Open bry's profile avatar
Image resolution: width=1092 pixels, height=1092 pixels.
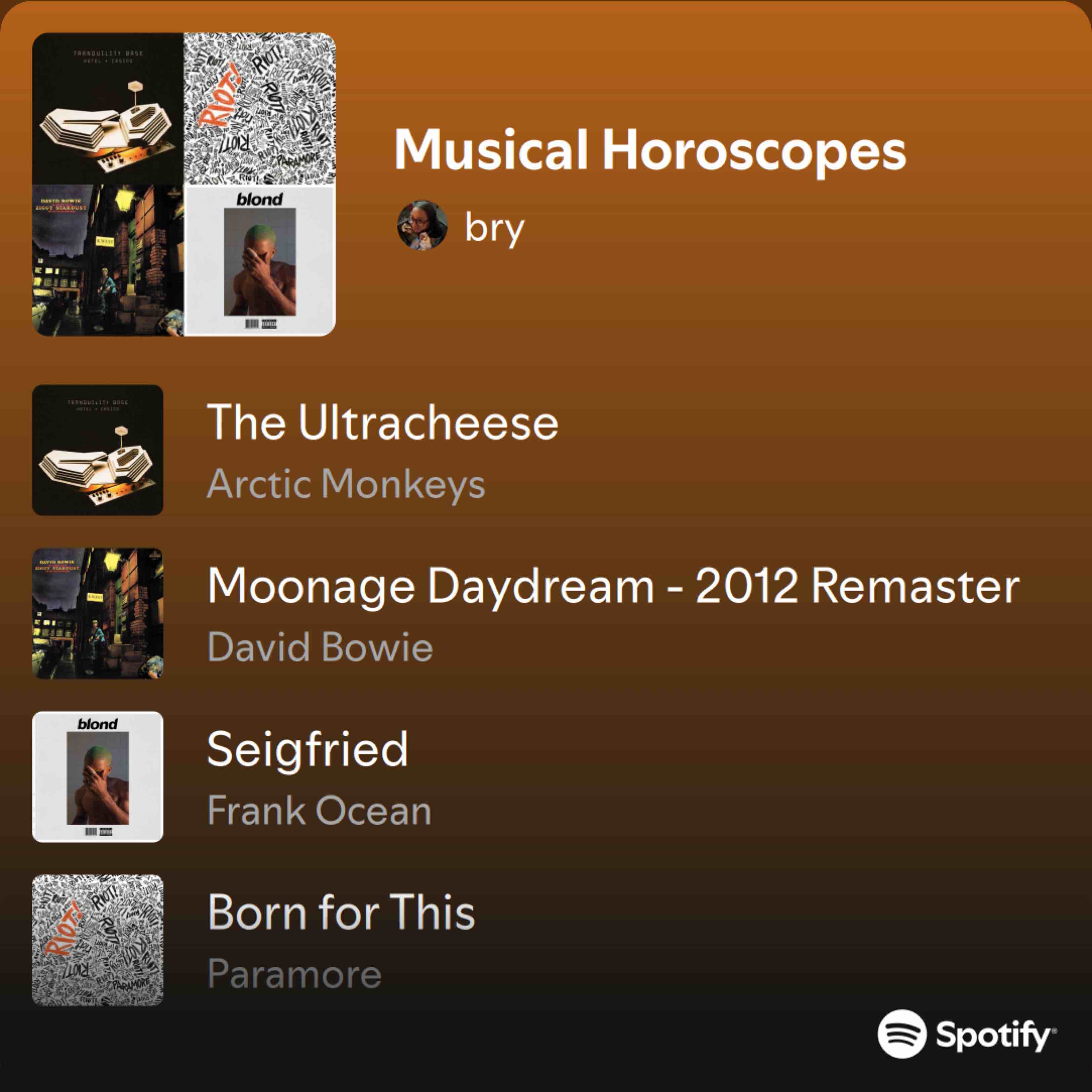[422, 225]
